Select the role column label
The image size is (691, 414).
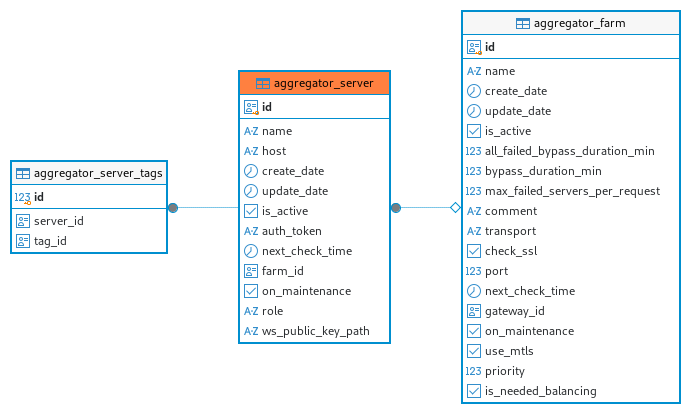pos(272,311)
